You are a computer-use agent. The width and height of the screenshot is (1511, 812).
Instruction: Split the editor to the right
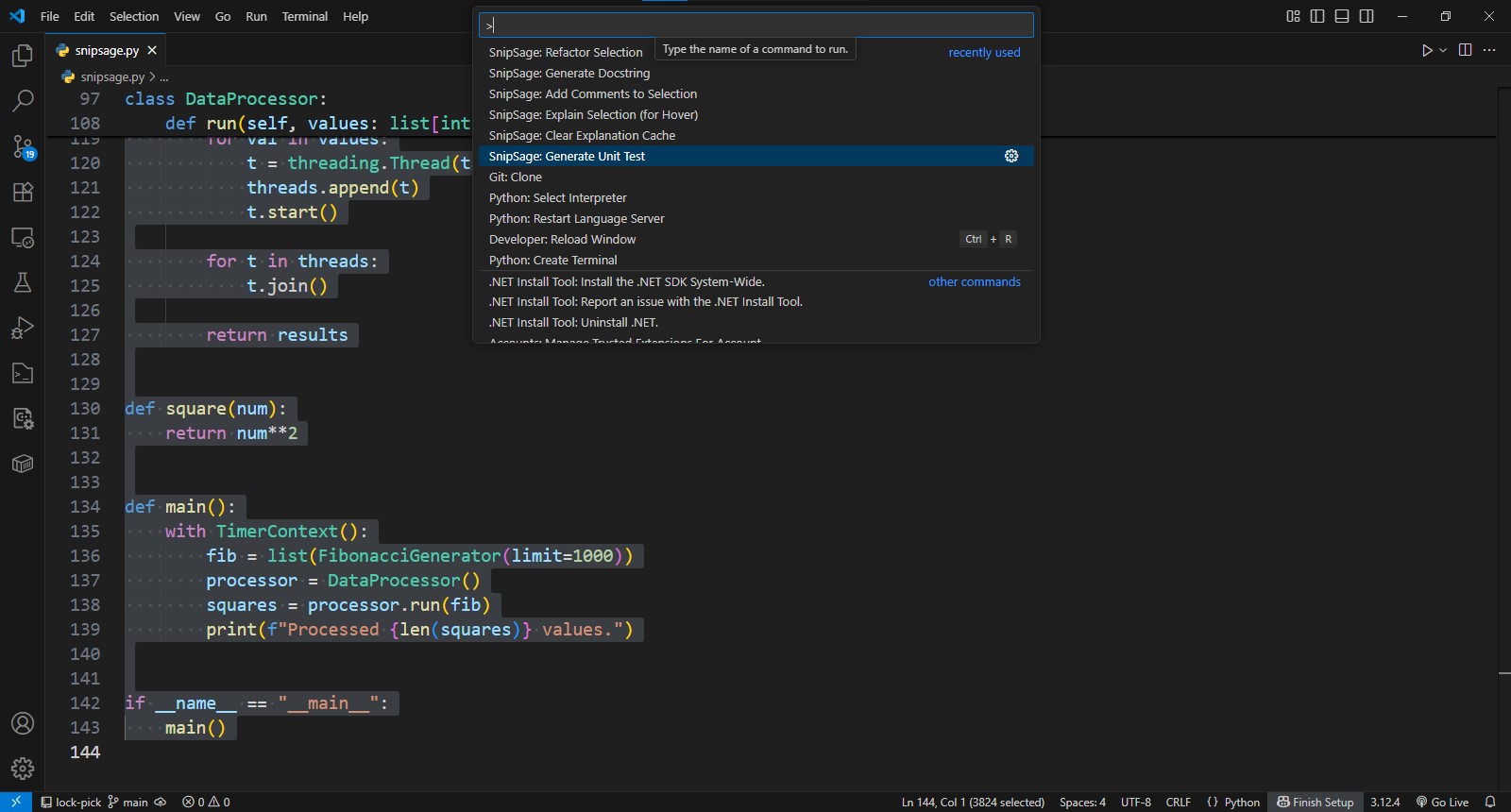pyautogui.click(x=1465, y=50)
